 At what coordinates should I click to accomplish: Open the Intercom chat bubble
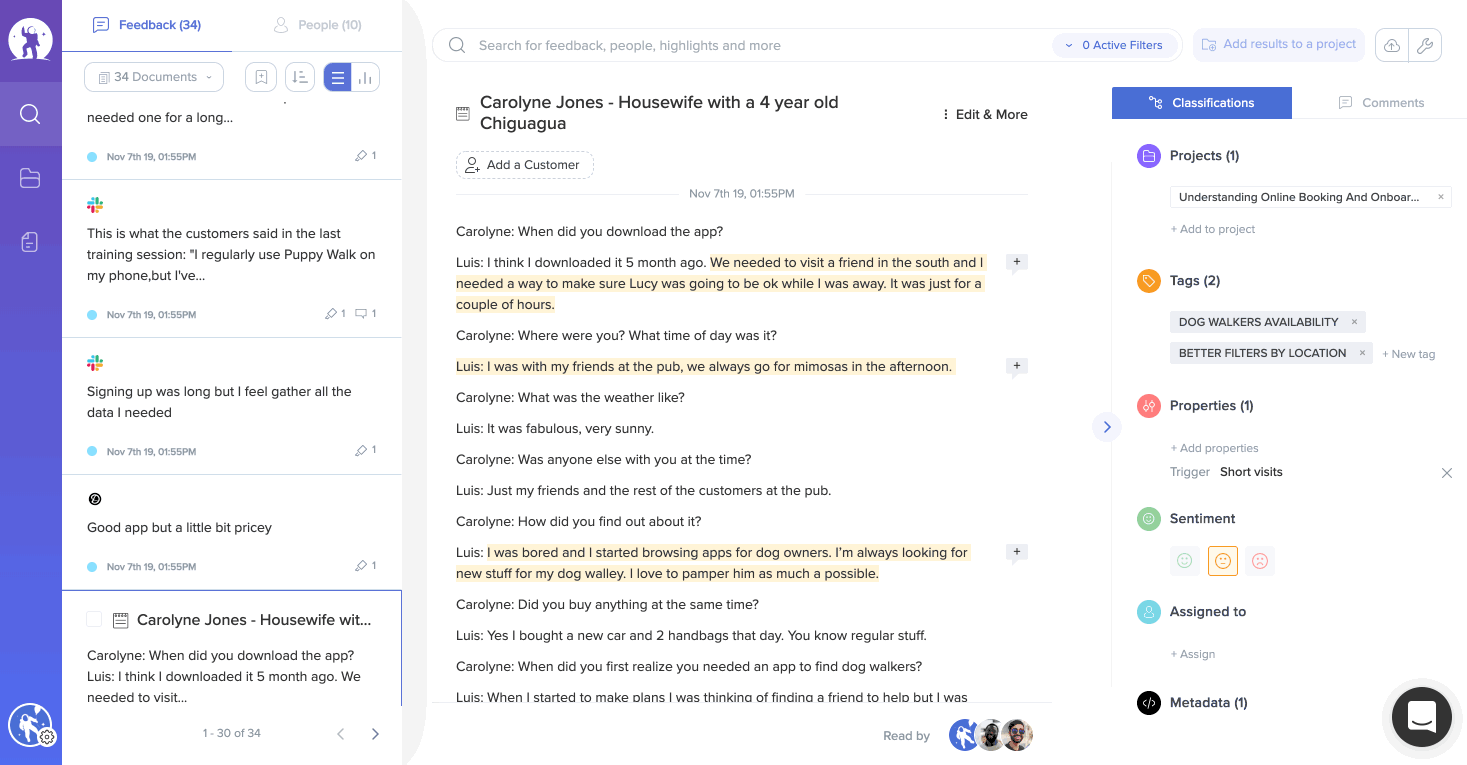click(1422, 717)
